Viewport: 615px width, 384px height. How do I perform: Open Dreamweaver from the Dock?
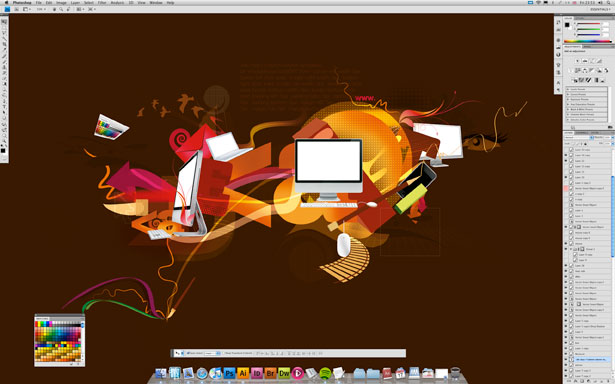(284, 373)
